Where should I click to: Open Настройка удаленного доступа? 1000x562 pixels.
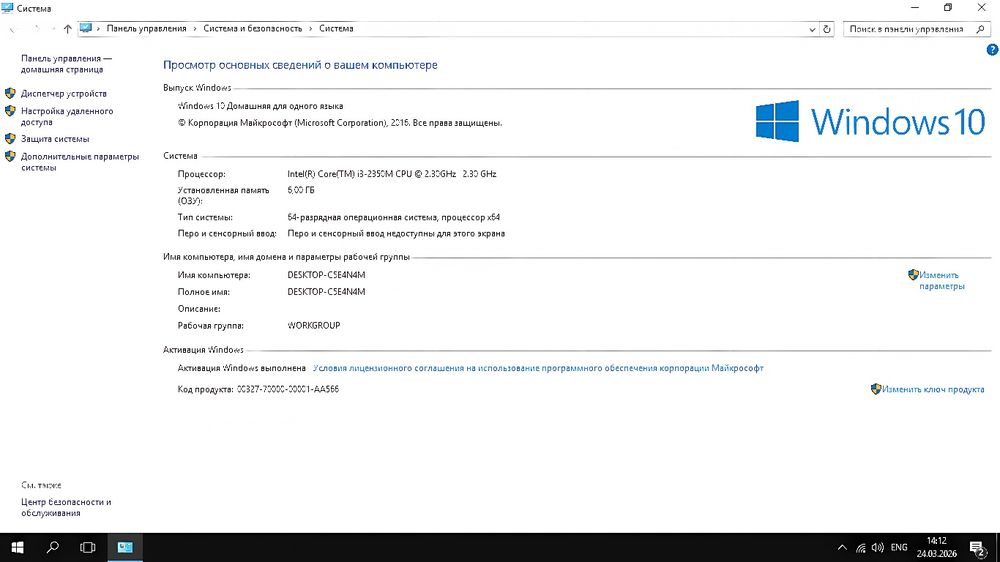pyautogui.click(x=67, y=116)
